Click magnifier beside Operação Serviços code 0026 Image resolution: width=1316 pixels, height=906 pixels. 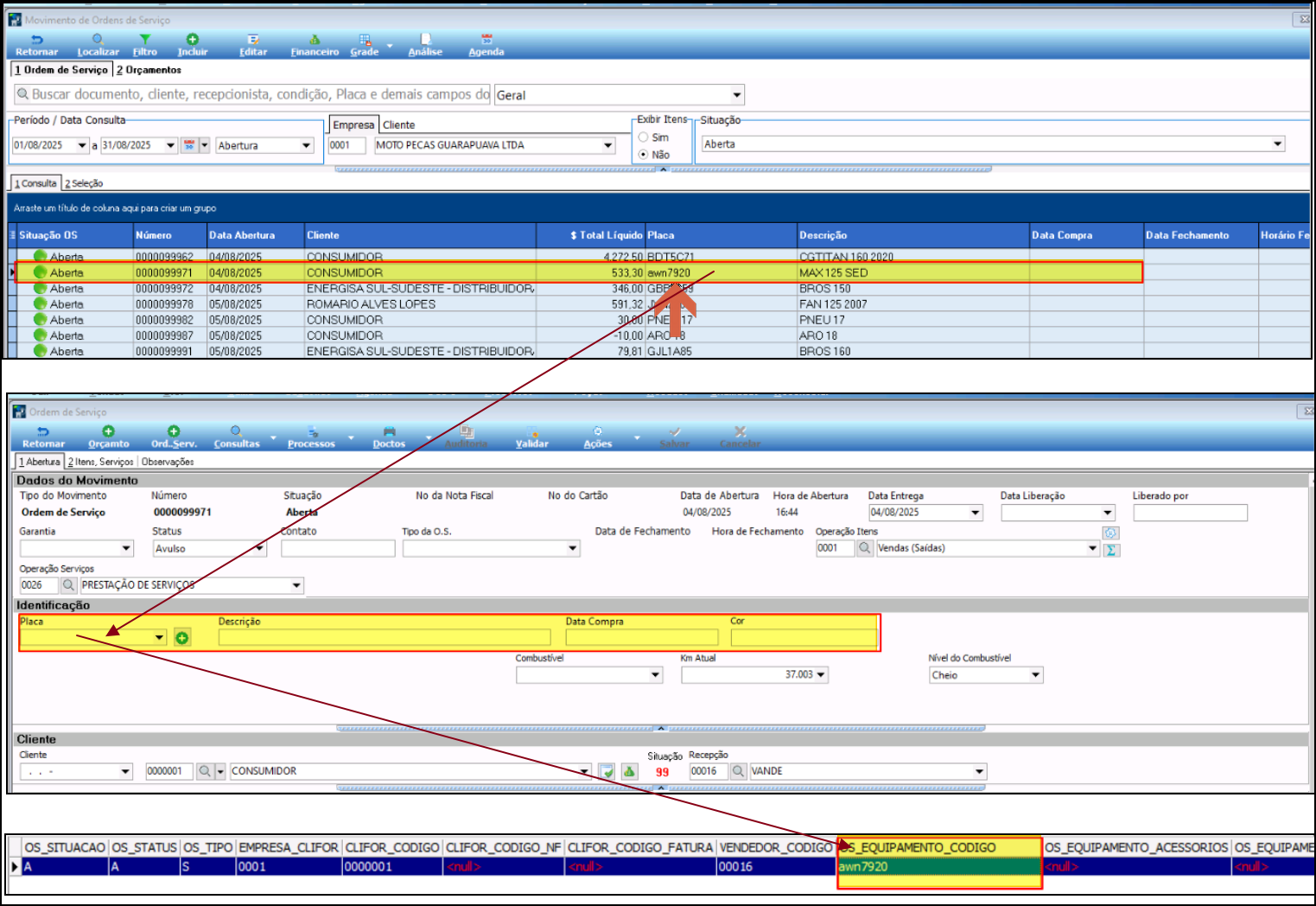pos(68,585)
